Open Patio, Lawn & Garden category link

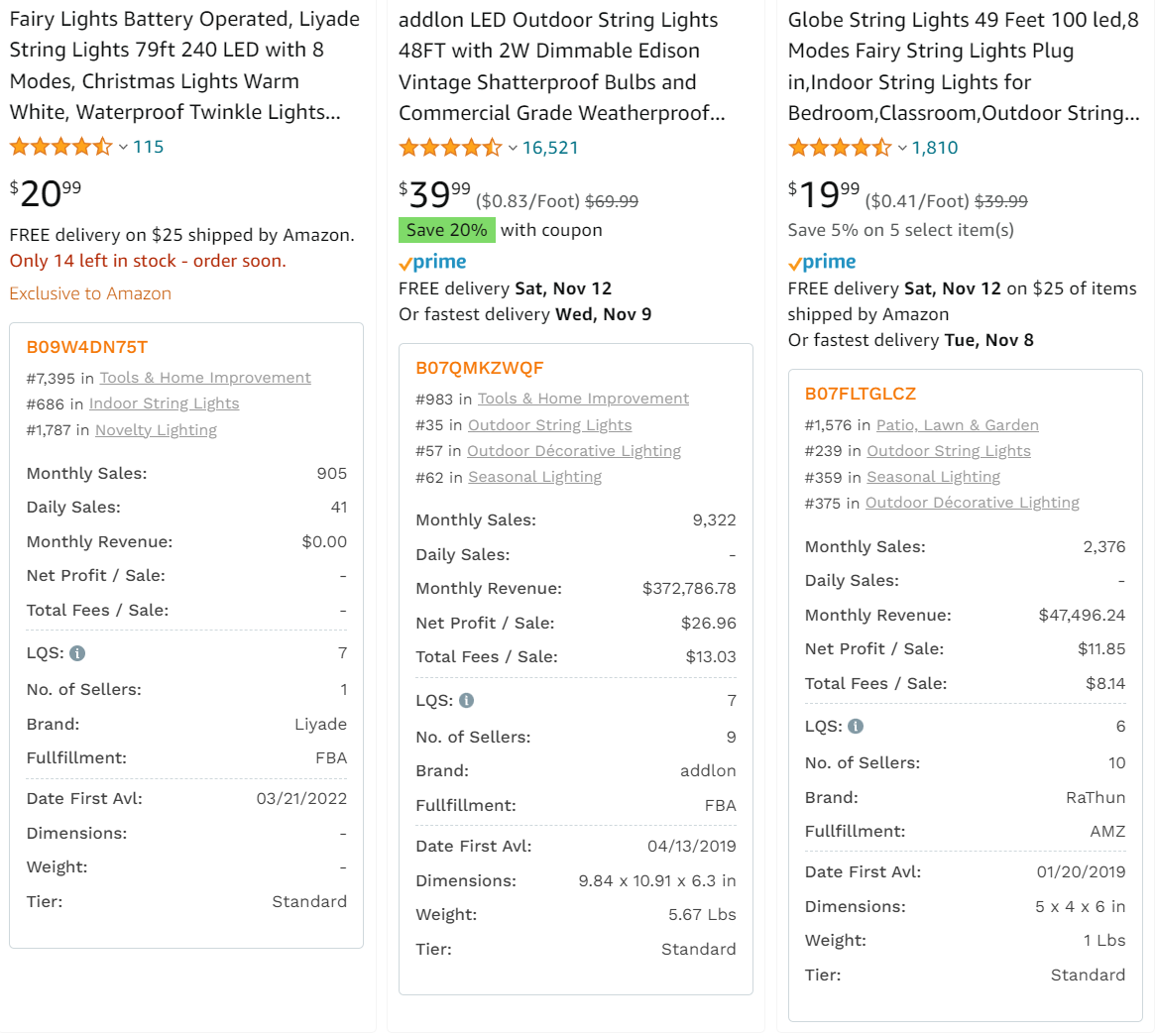pos(958,425)
